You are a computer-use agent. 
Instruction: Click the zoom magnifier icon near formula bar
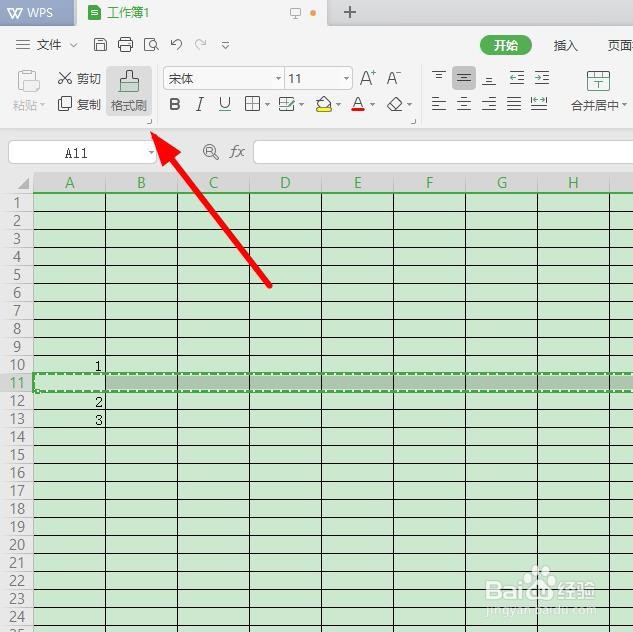pyautogui.click(x=210, y=152)
